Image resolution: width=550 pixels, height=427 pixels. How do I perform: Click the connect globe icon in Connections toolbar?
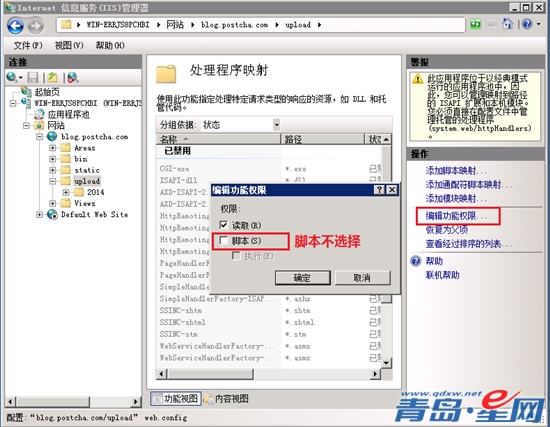(x=12, y=77)
